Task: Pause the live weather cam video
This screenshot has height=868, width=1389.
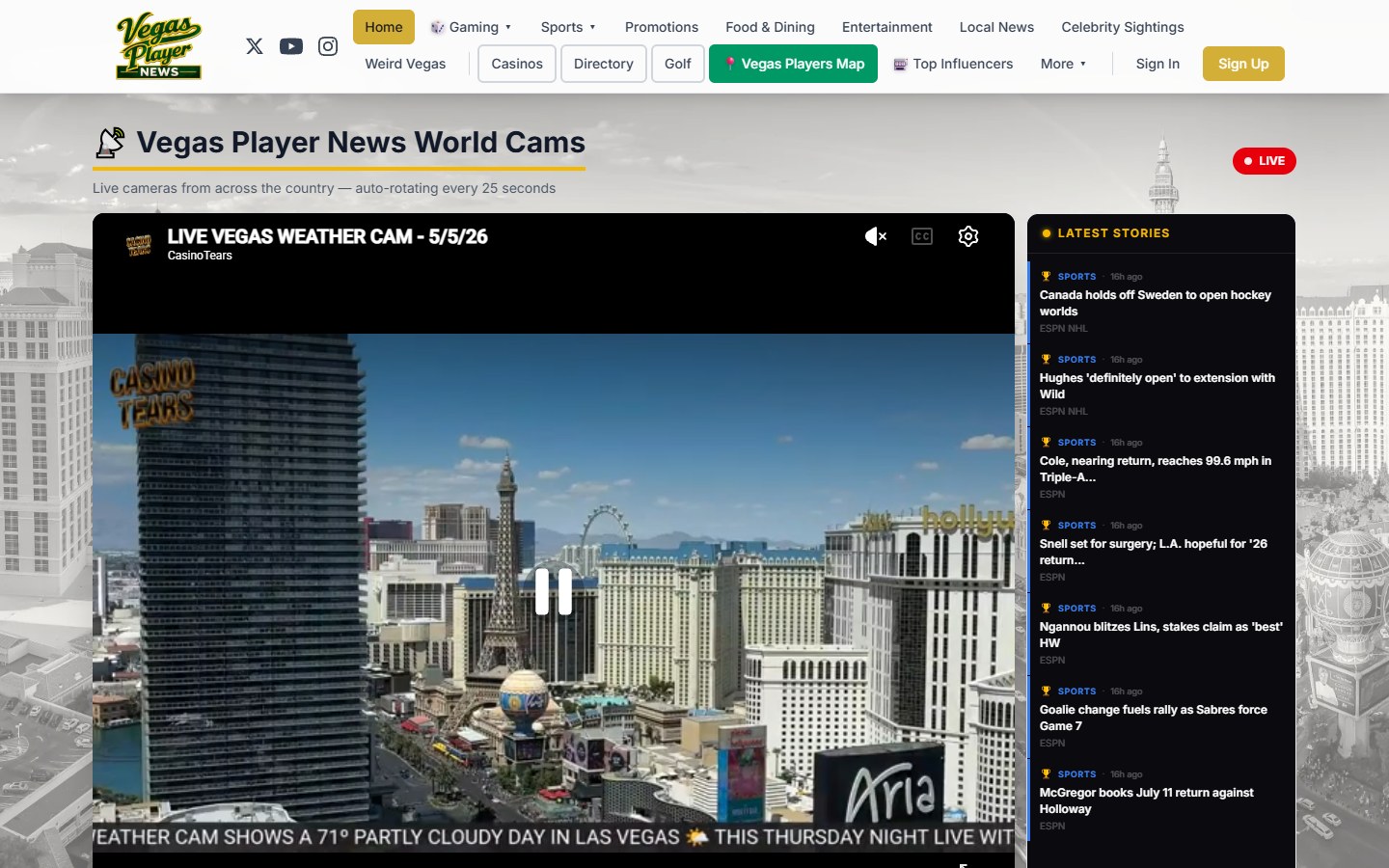Action: point(554,591)
